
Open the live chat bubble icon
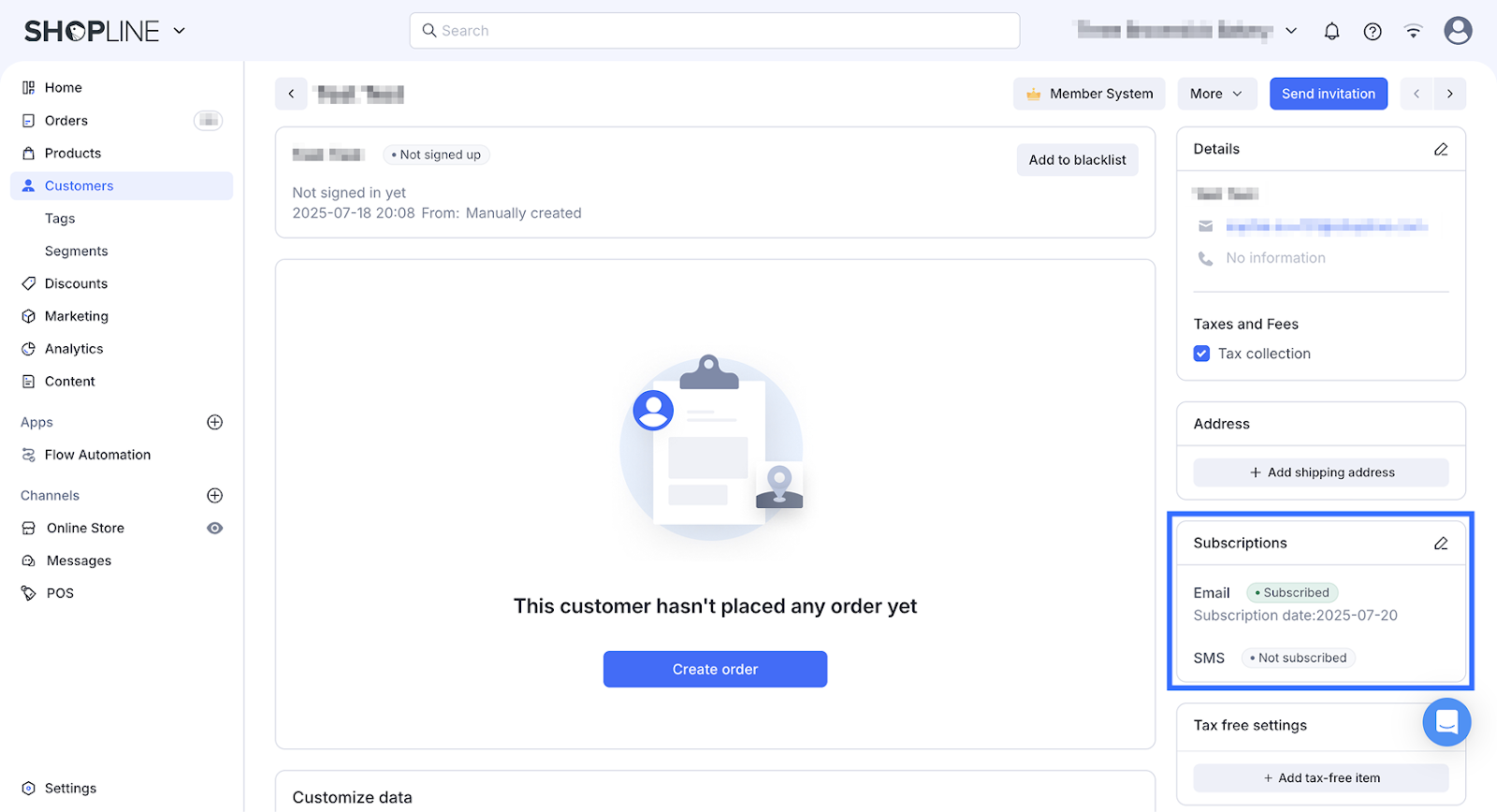[x=1446, y=722]
